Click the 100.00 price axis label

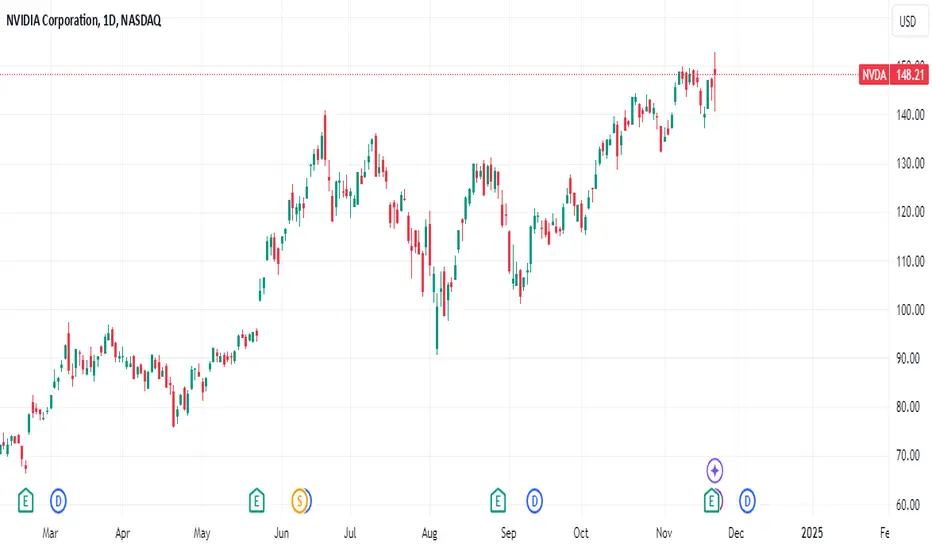pos(911,310)
